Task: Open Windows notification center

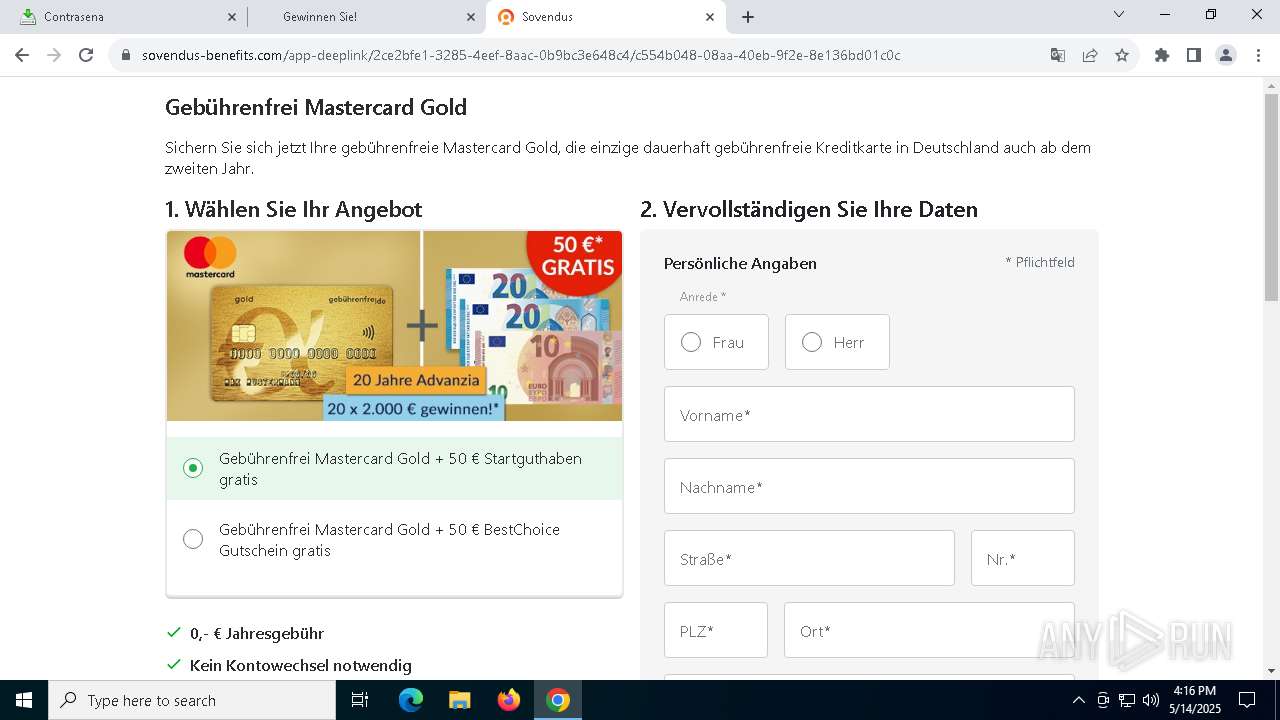Action: (x=1247, y=700)
